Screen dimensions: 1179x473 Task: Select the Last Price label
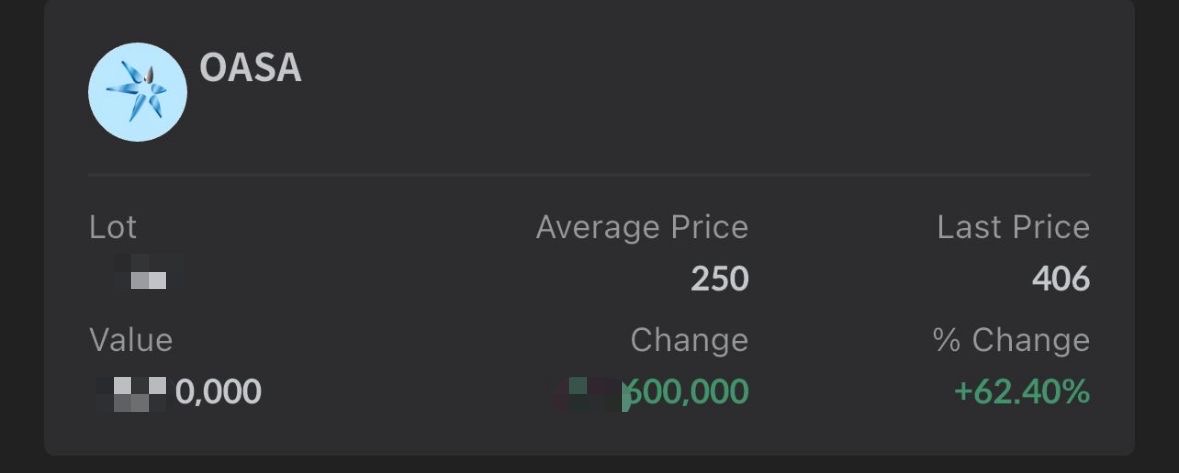(1012, 227)
